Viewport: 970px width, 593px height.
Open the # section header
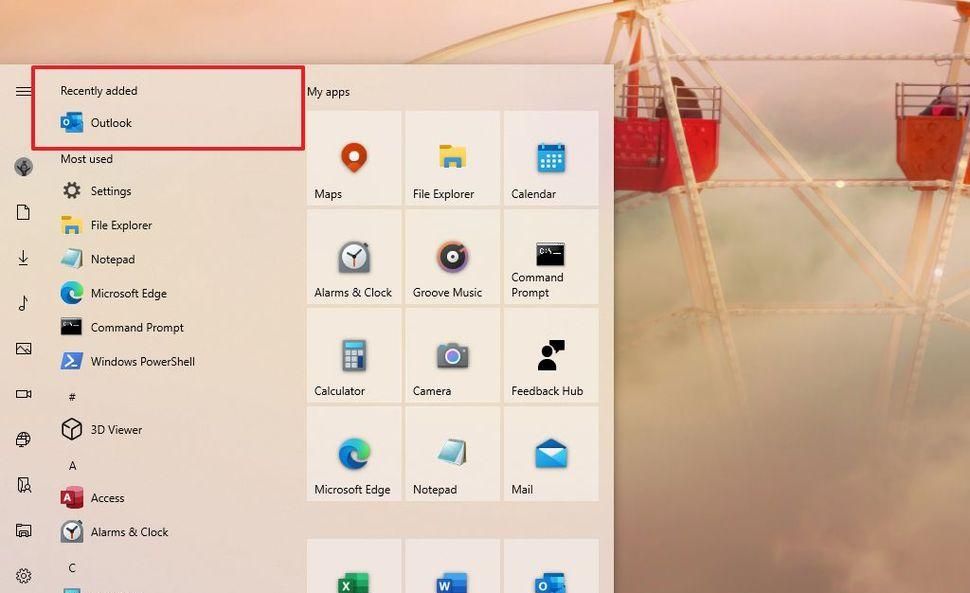(x=72, y=396)
